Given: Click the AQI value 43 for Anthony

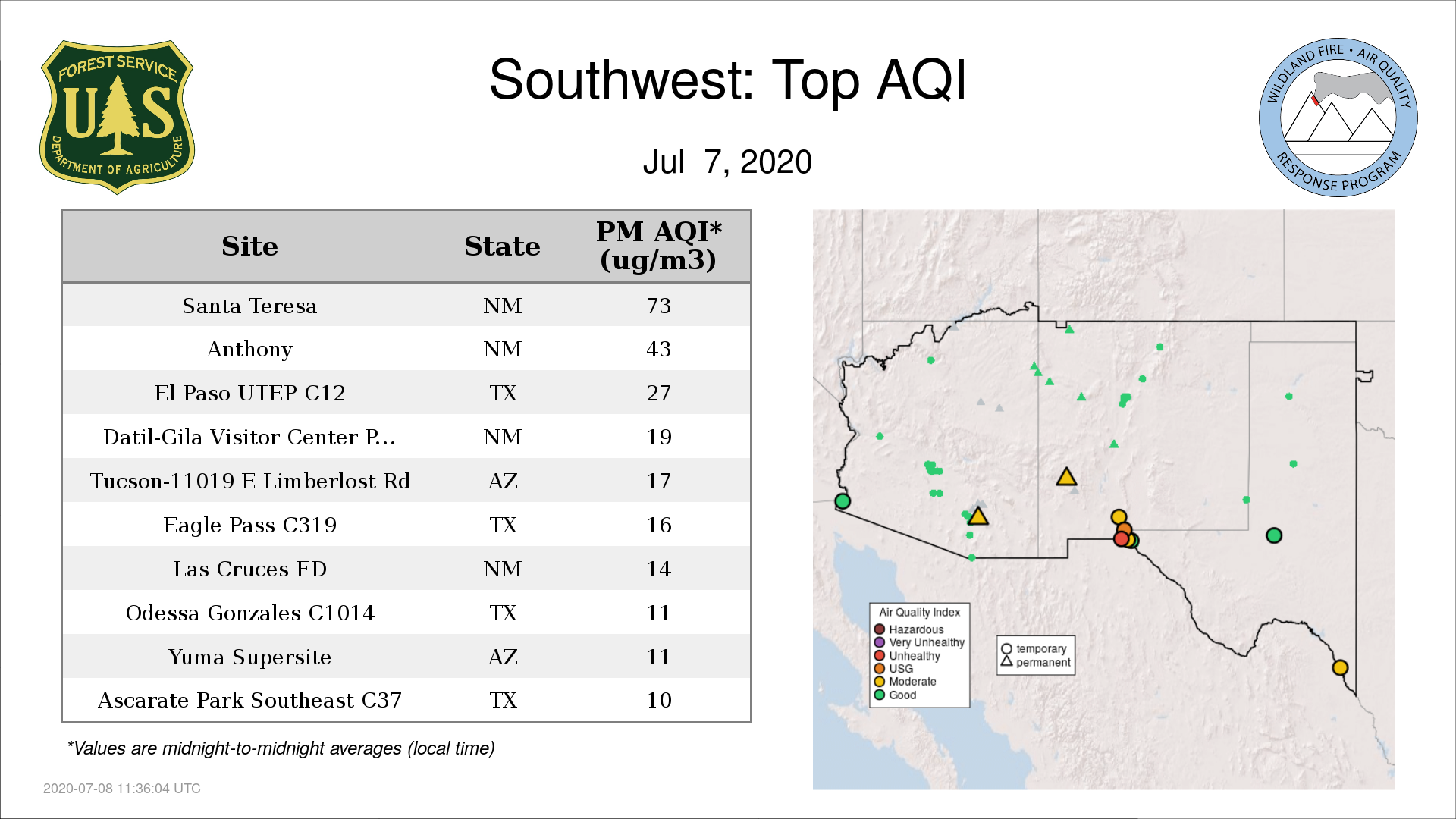Looking at the screenshot, I should coord(658,349).
